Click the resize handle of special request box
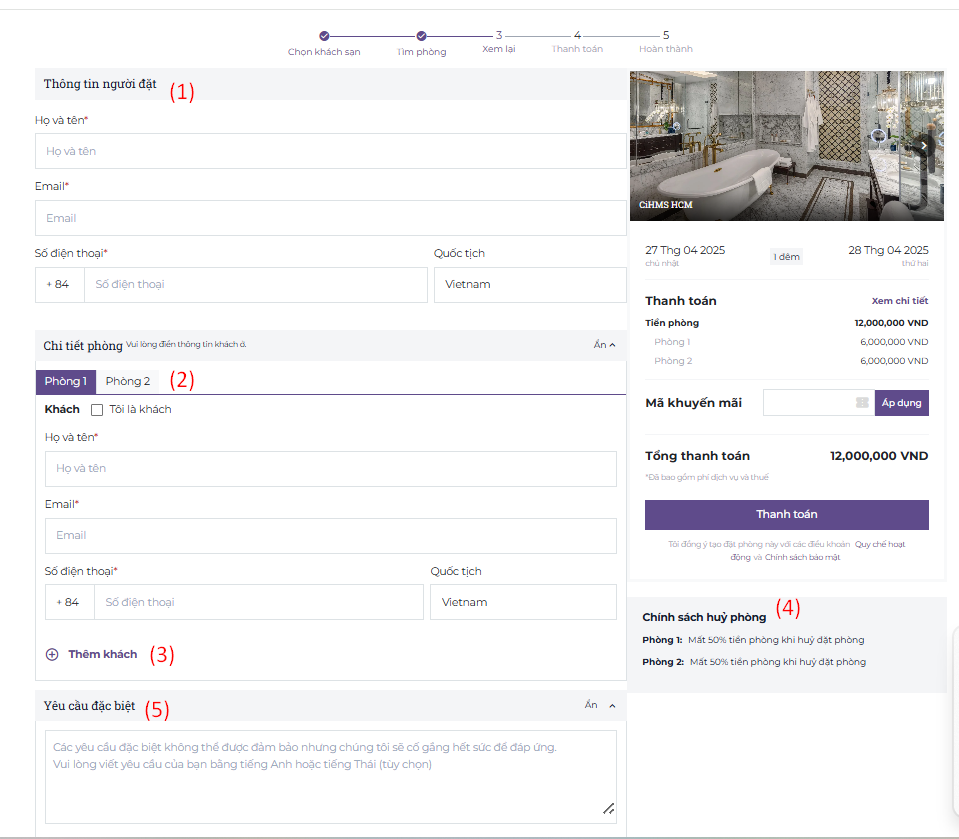The width and height of the screenshot is (959, 839). pyautogui.click(x=608, y=809)
